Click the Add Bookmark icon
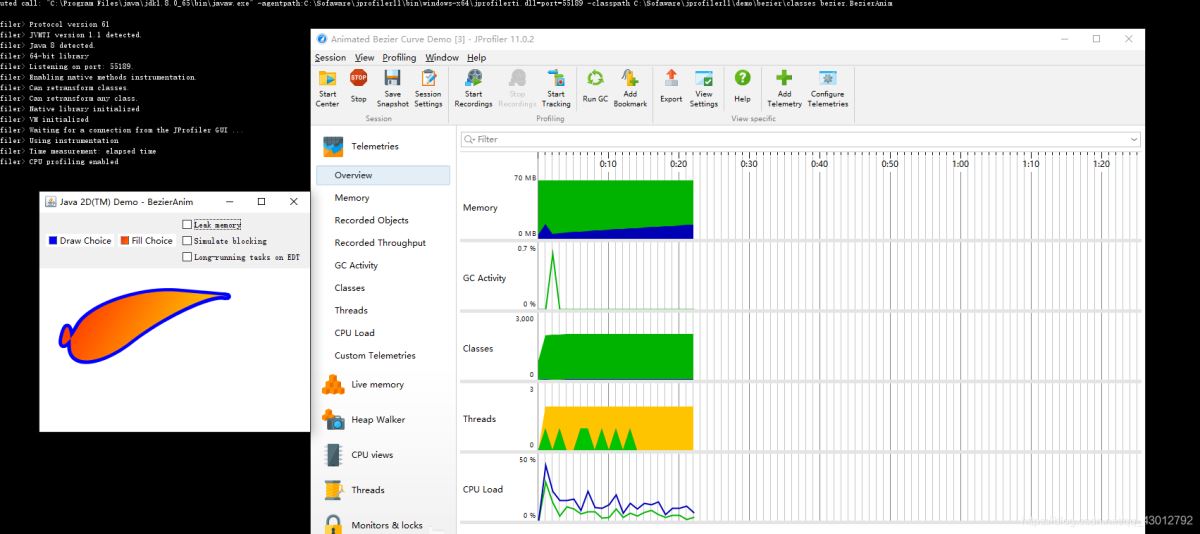Image resolution: width=1200 pixels, height=534 pixels. tap(630, 79)
